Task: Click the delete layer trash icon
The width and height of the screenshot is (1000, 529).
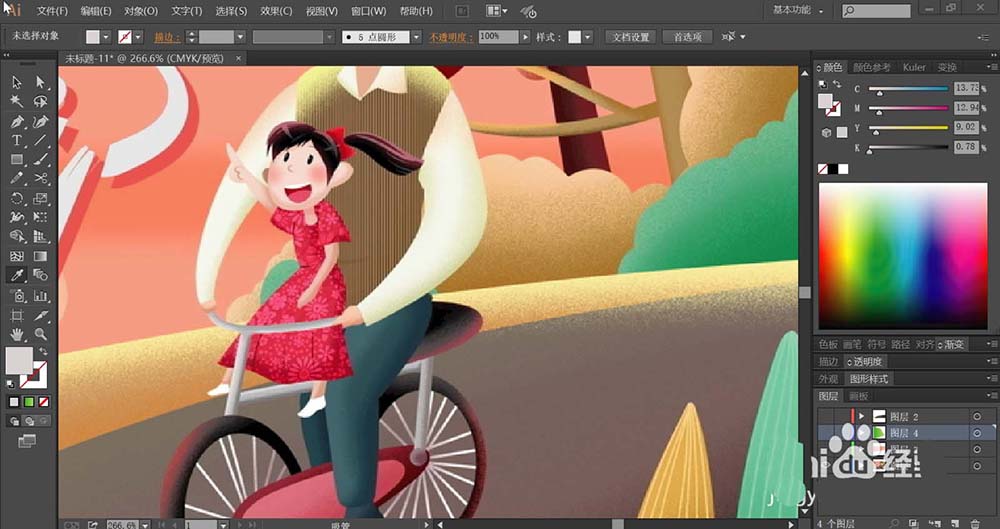Action: pos(976,523)
